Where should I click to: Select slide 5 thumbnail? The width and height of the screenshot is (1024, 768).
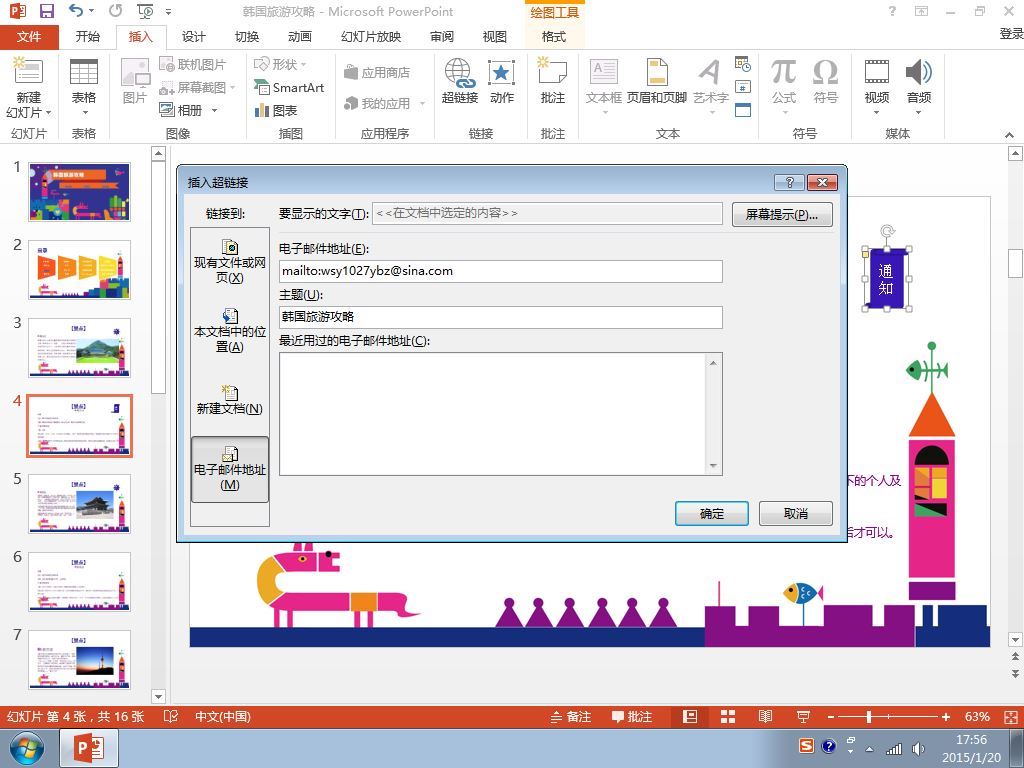tap(79, 504)
